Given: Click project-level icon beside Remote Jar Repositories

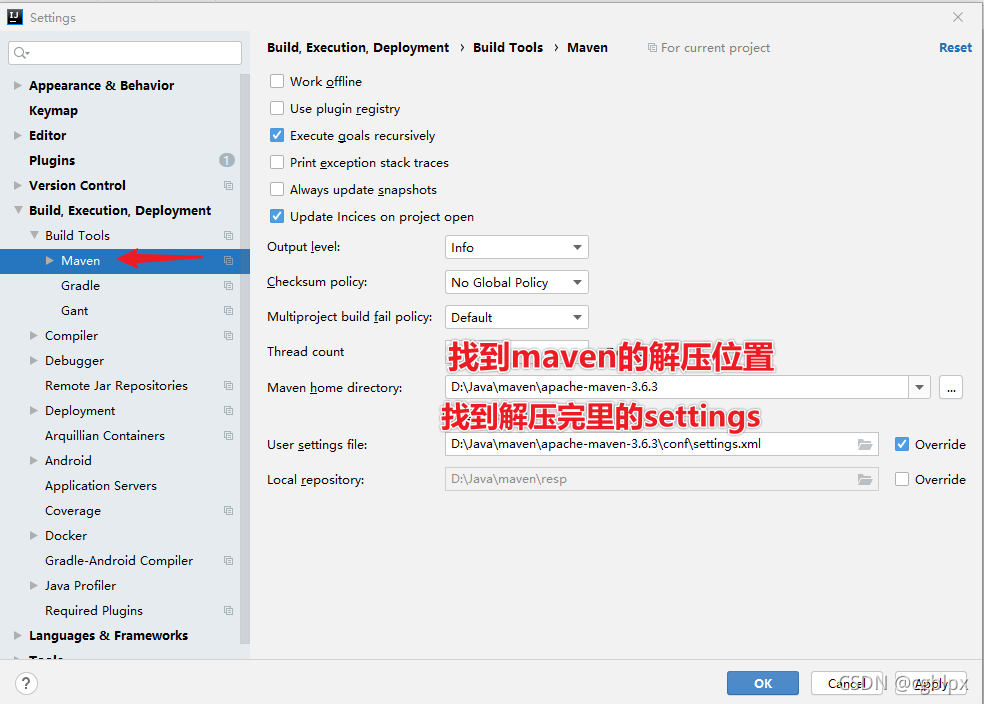Looking at the screenshot, I should pyautogui.click(x=228, y=386).
